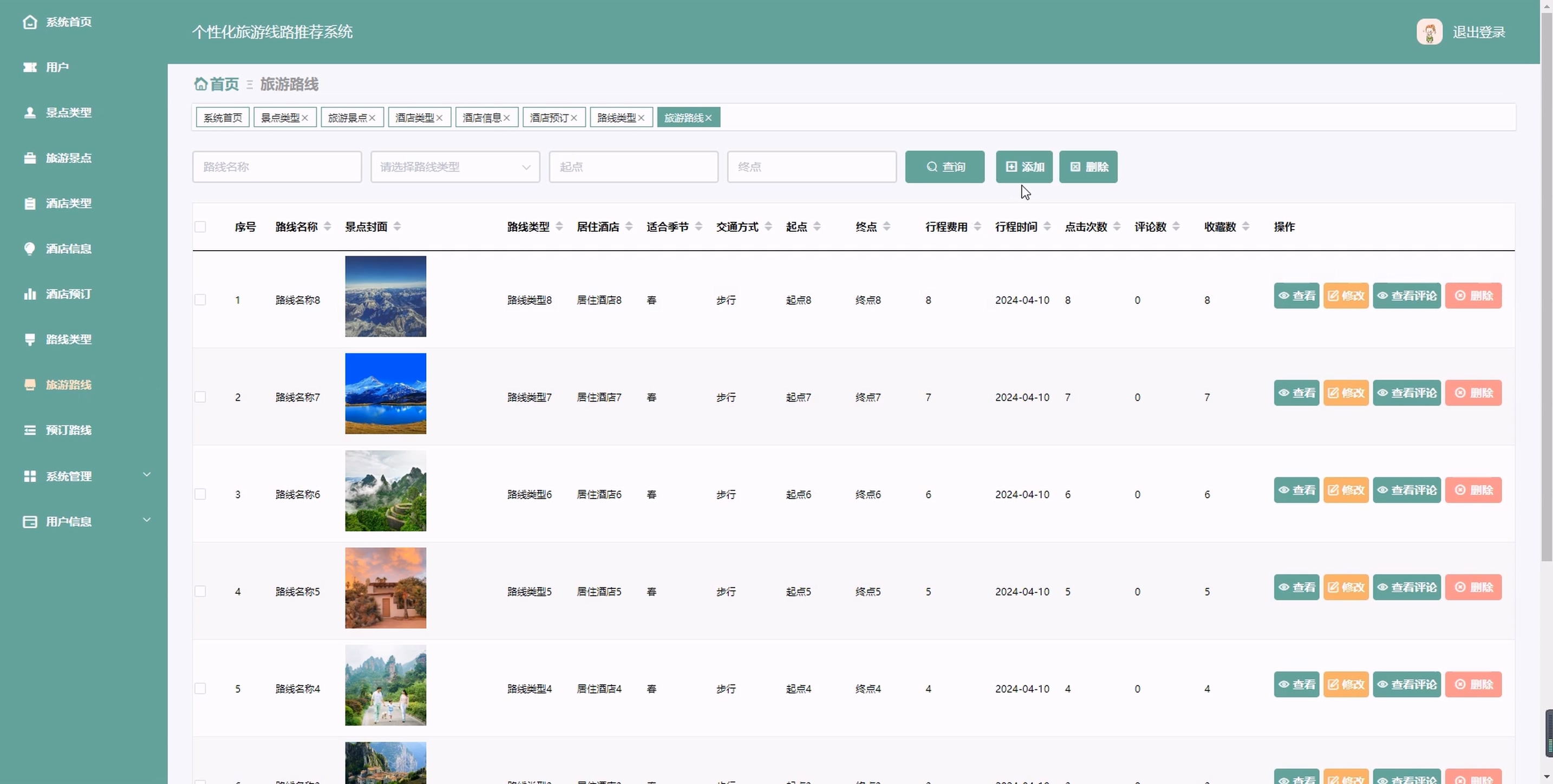Viewport: 1553px width, 784px height.
Task: Check the row for 路线名称8
Action: point(200,300)
